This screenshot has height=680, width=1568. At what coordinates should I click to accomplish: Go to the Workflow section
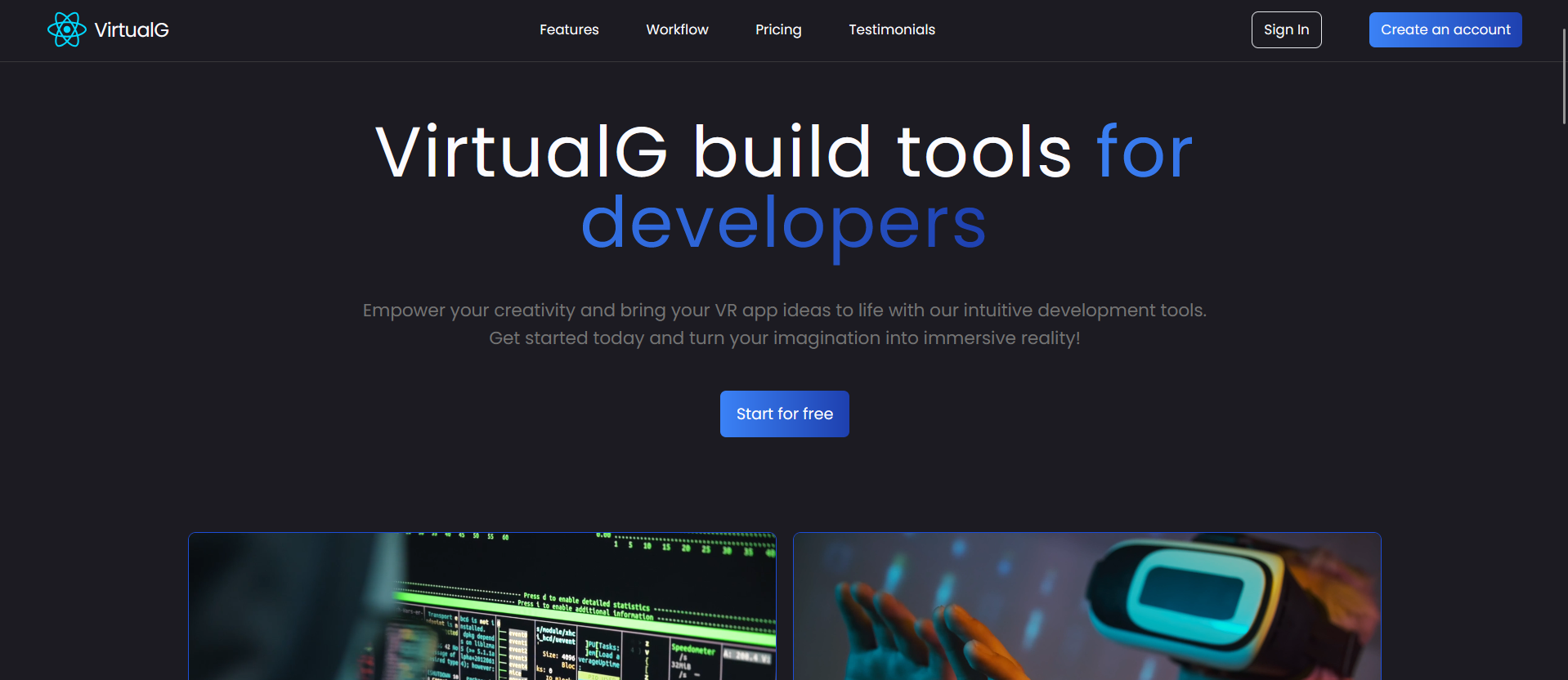pos(677,29)
